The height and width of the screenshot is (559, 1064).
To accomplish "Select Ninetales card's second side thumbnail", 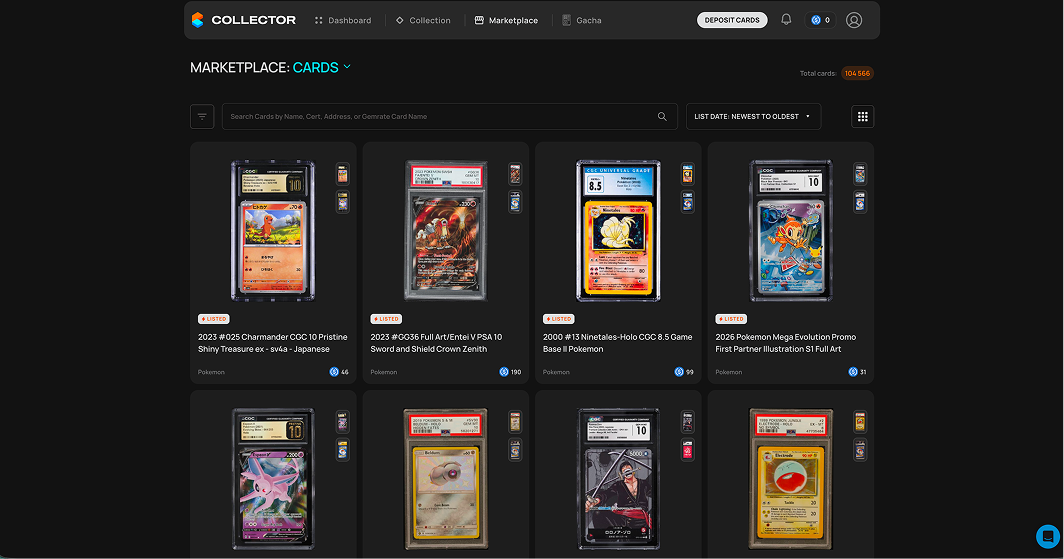I will click(x=687, y=201).
